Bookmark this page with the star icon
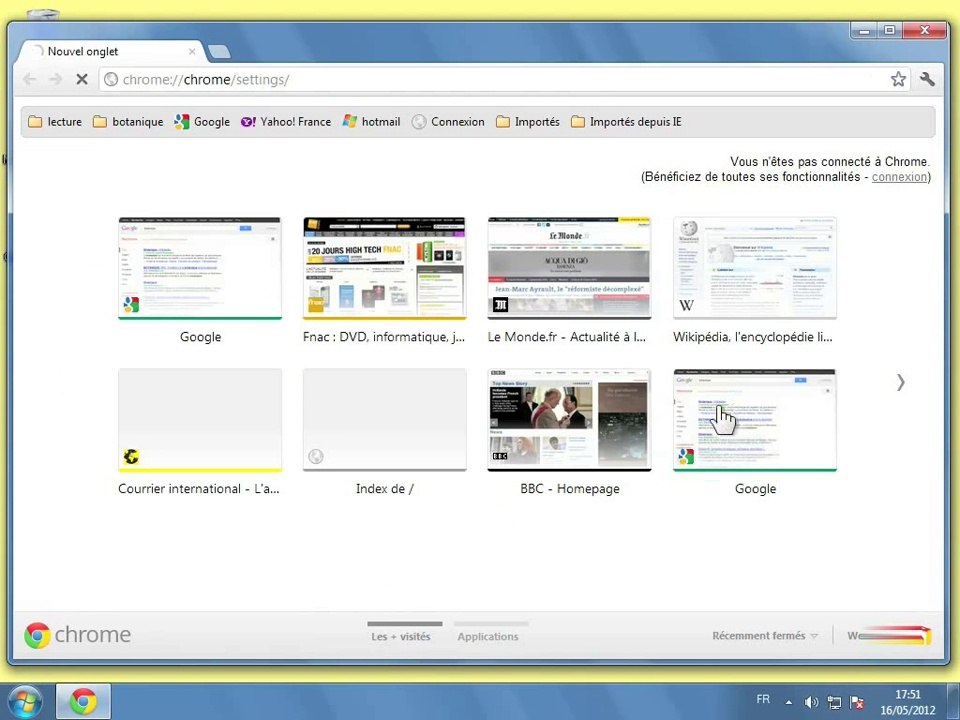Screen dimensions: 960x720 [898, 79]
